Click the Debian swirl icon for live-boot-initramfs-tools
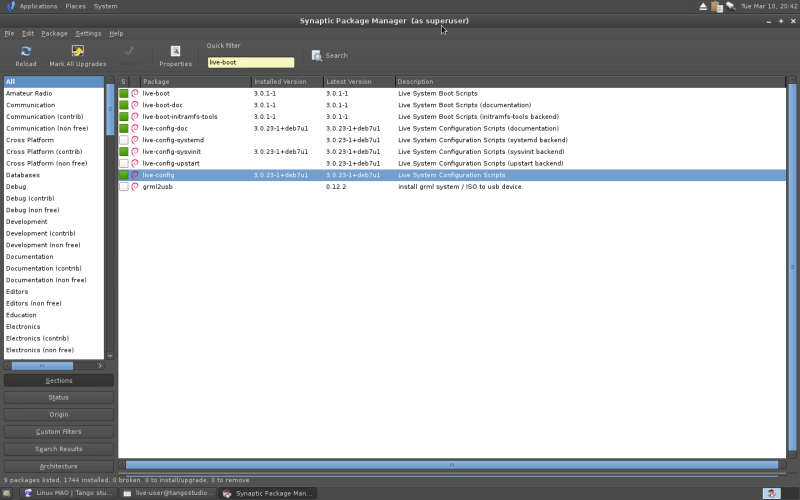This screenshot has width=800, height=500. point(135,117)
